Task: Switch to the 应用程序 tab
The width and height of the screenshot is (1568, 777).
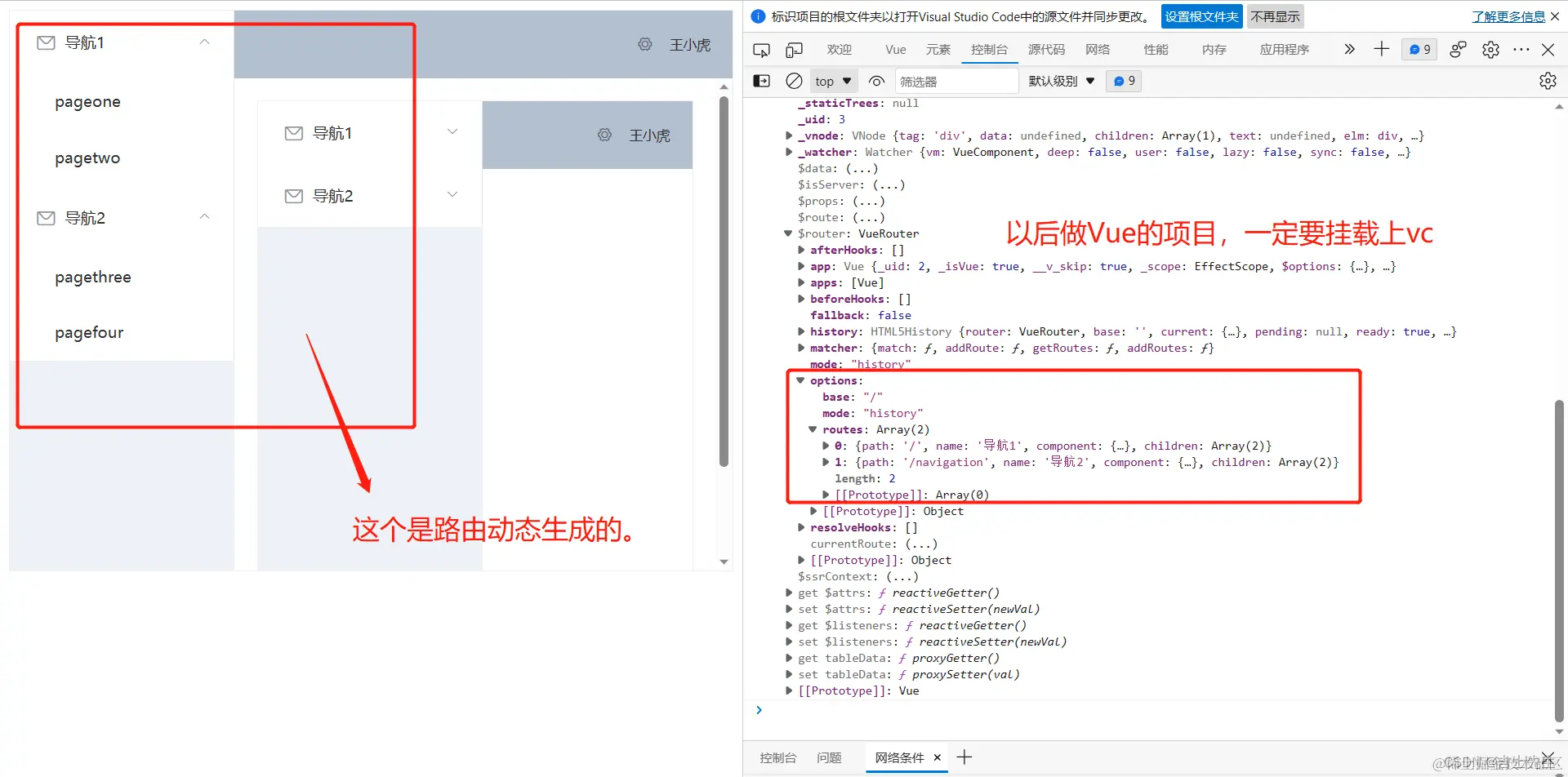Action: click(x=1285, y=49)
